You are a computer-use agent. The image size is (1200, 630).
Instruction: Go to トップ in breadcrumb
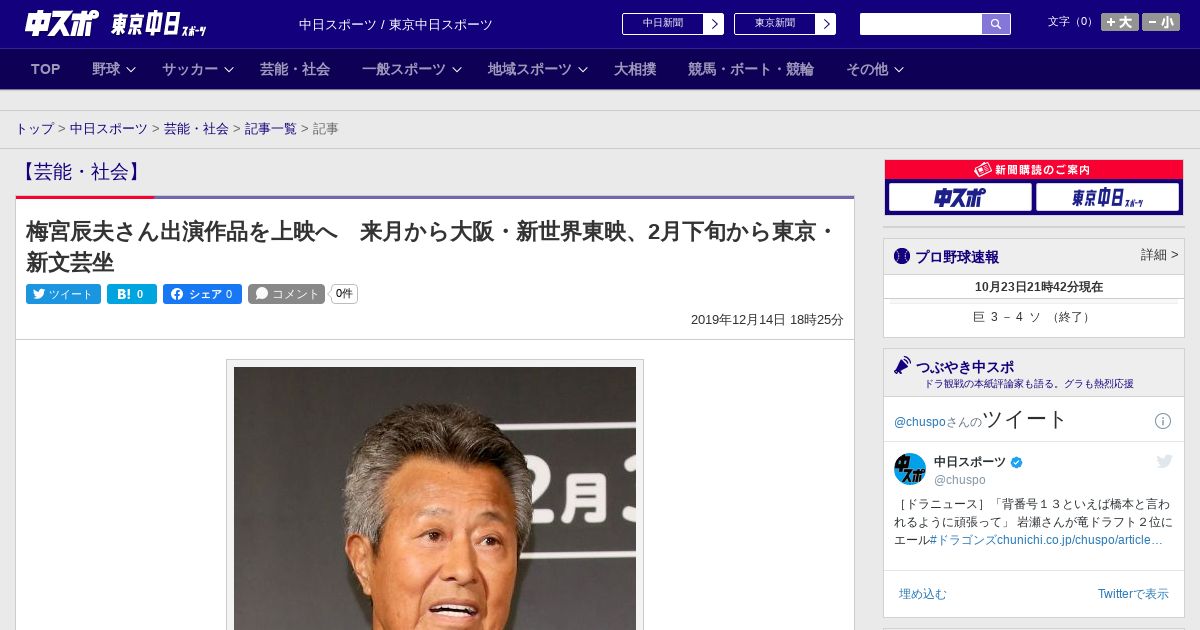(x=34, y=129)
